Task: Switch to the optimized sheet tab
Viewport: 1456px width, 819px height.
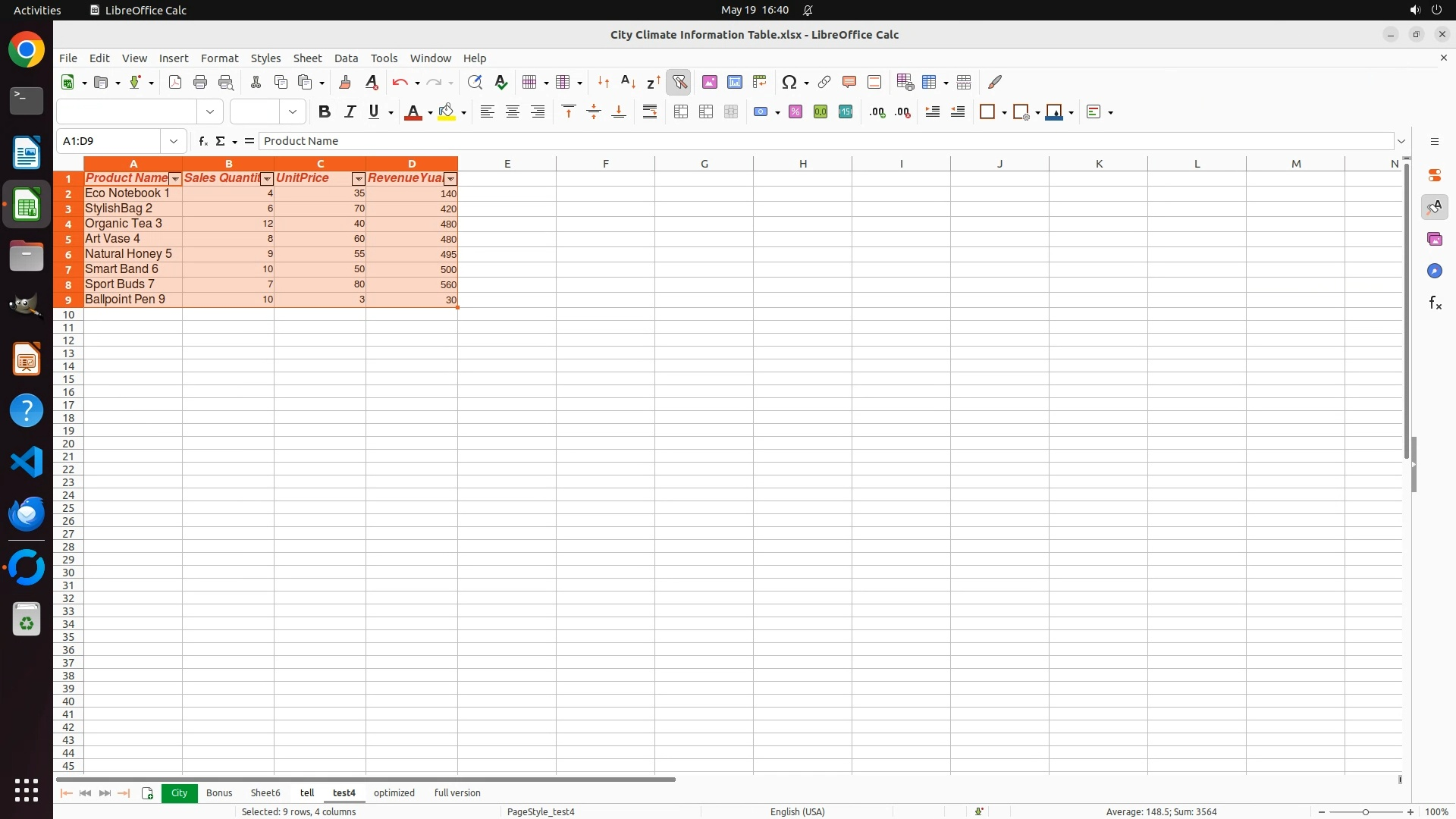Action: coord(394,793)
